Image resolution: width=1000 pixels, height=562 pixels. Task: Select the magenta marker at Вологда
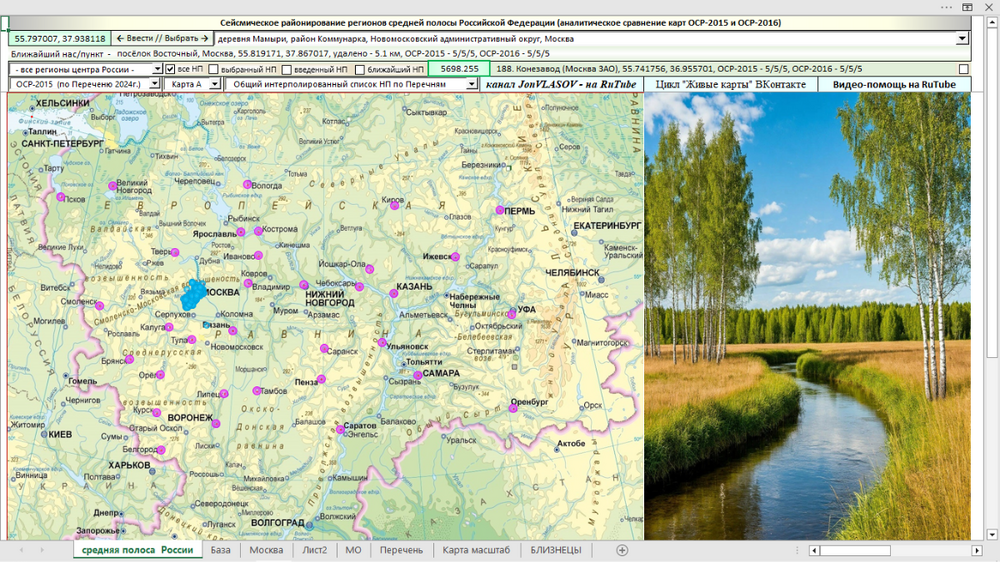[247, 184]
